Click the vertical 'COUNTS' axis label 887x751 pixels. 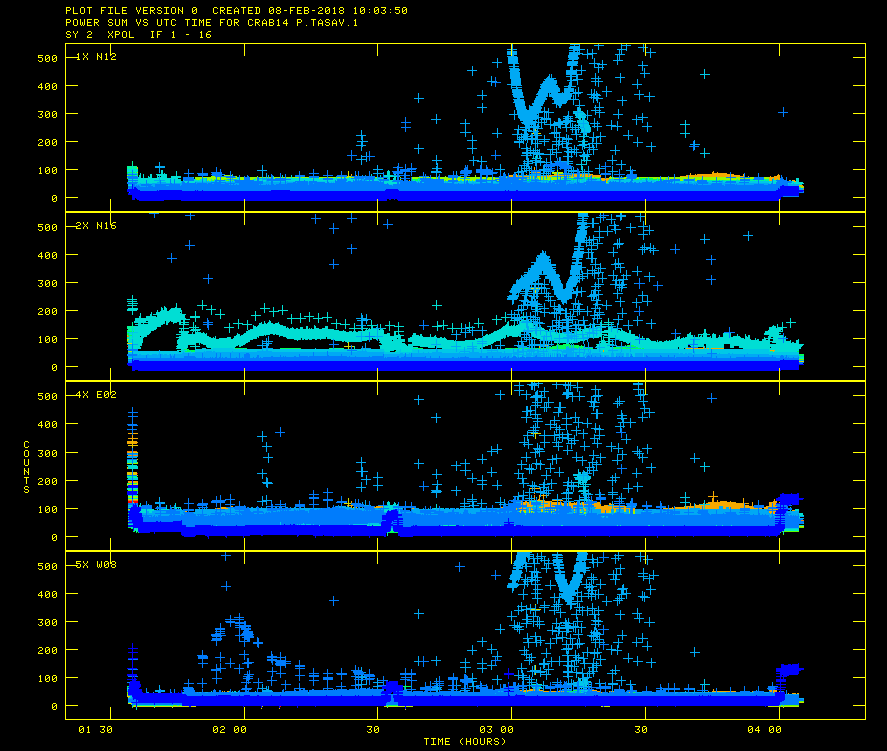point(28,467)
